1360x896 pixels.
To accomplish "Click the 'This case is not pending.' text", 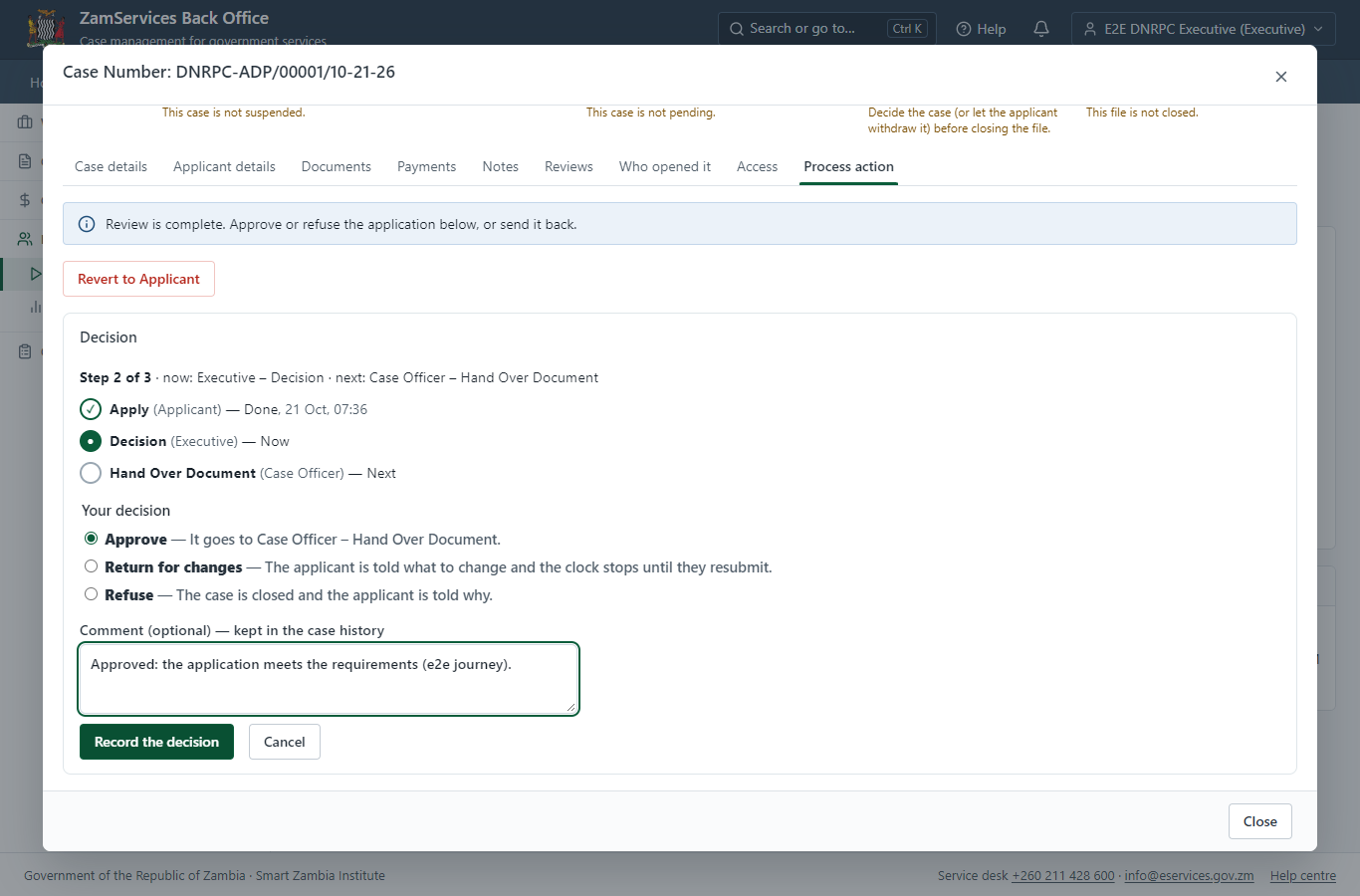I will pos(651,112).
